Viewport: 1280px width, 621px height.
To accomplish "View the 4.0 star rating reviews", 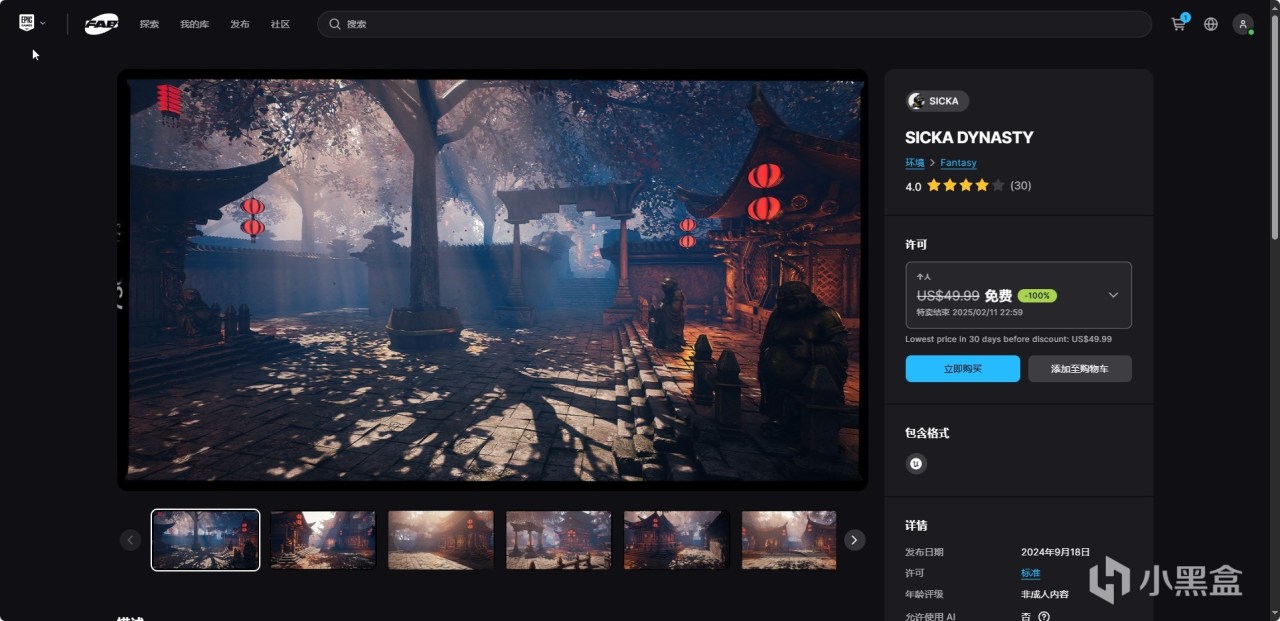I will (x=968, y=186).
